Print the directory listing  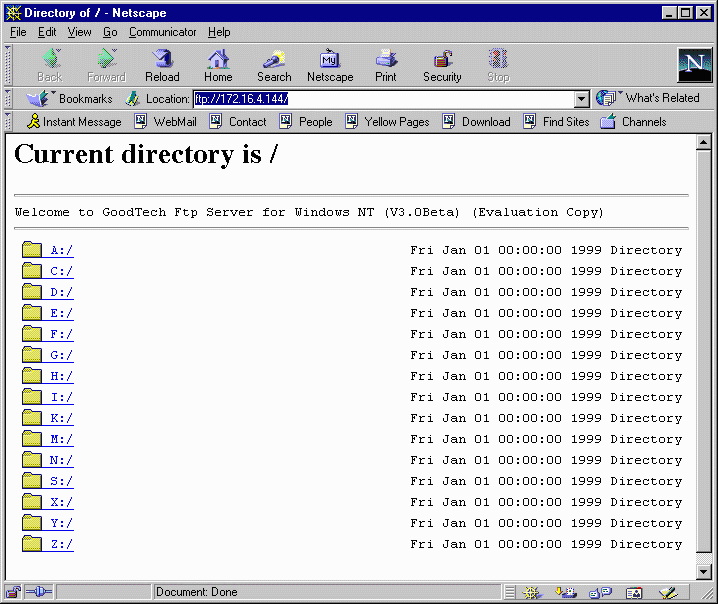386,65
